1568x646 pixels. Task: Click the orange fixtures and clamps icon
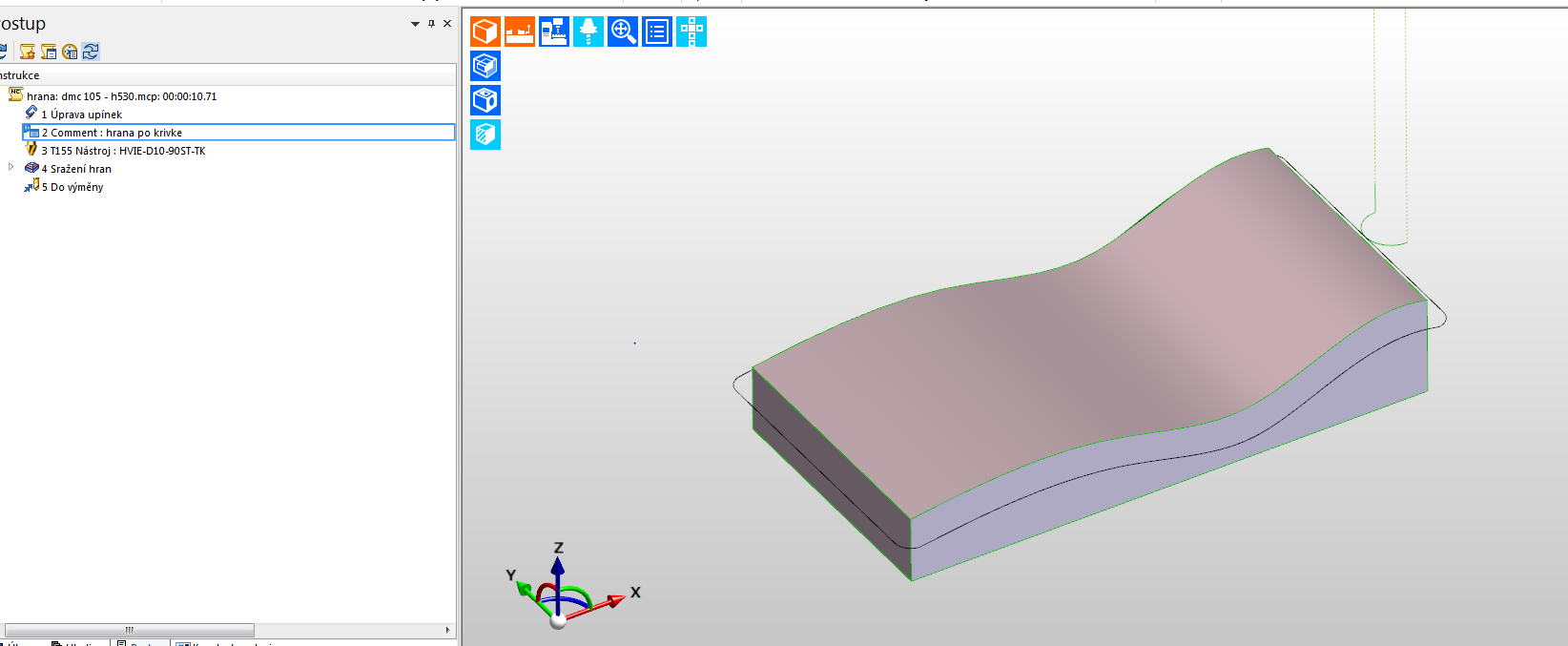click(520, 31)
